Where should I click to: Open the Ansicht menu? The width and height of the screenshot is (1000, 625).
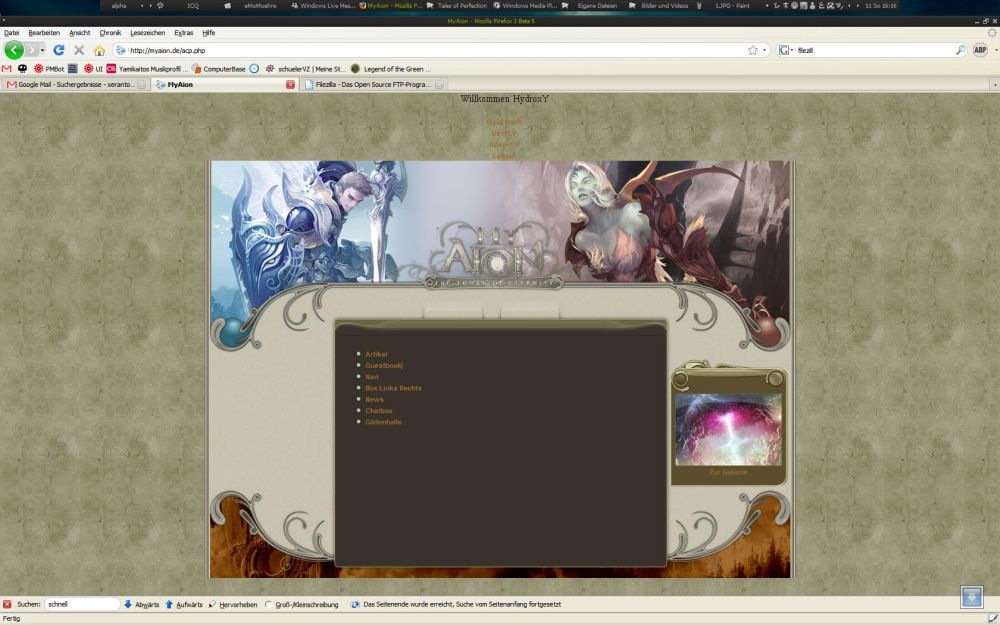pos(80,33)
